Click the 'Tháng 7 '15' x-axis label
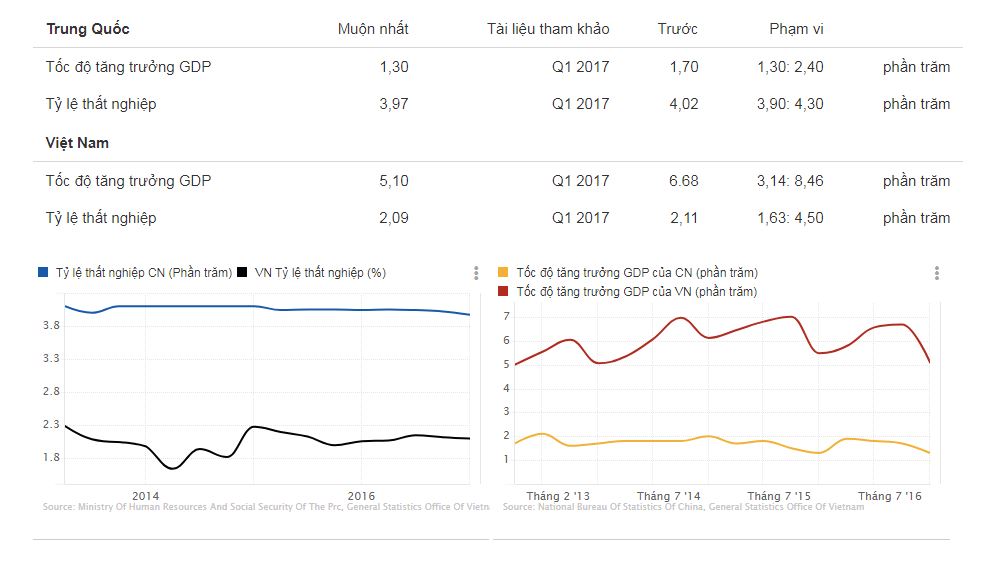This screenshot has width=991, height=564. tap(779, 496)
